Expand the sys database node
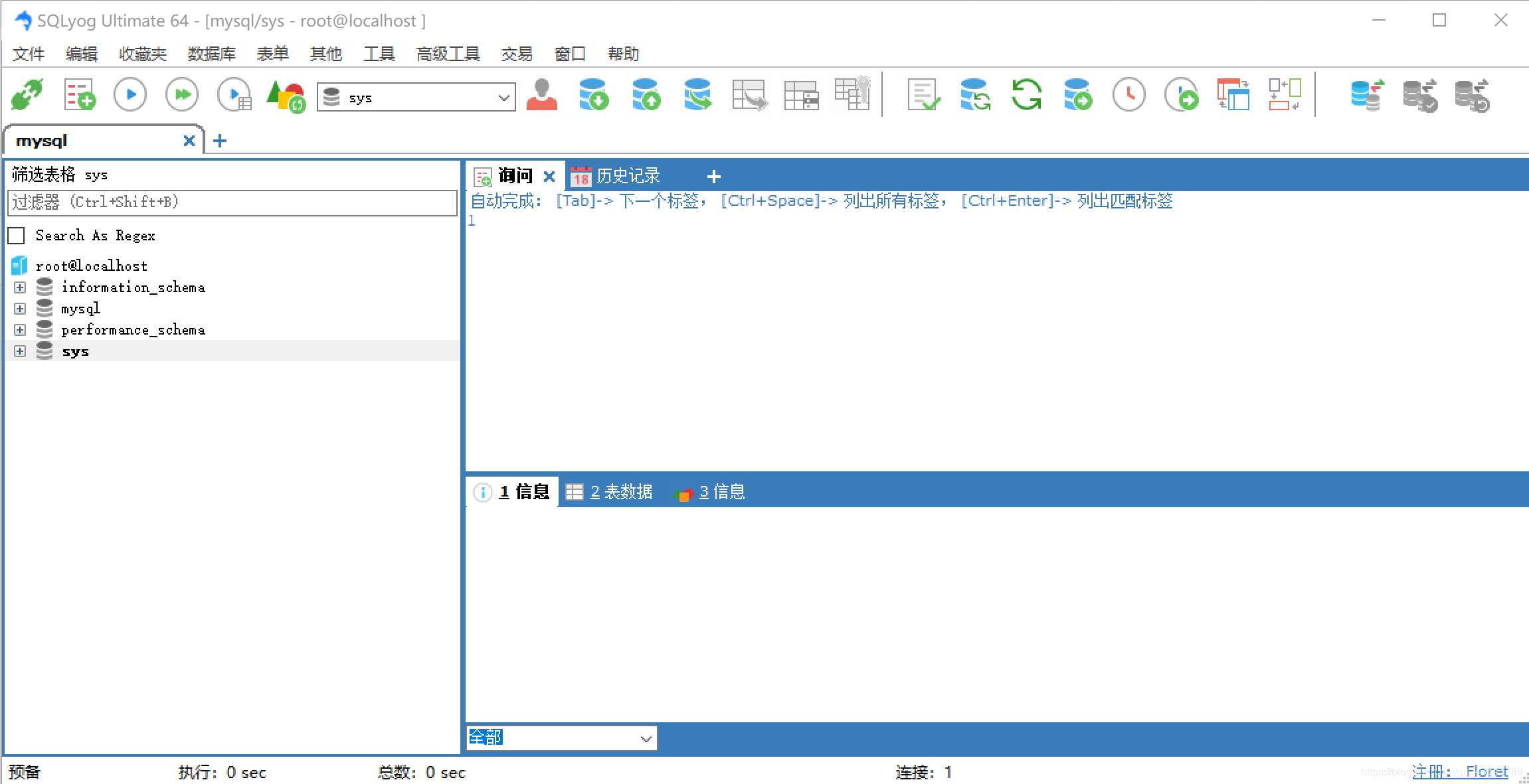 point(20,351)
